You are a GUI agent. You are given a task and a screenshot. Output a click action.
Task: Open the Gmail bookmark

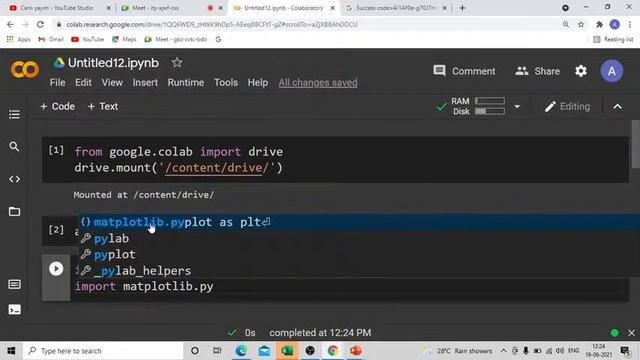tap(51, 39)
